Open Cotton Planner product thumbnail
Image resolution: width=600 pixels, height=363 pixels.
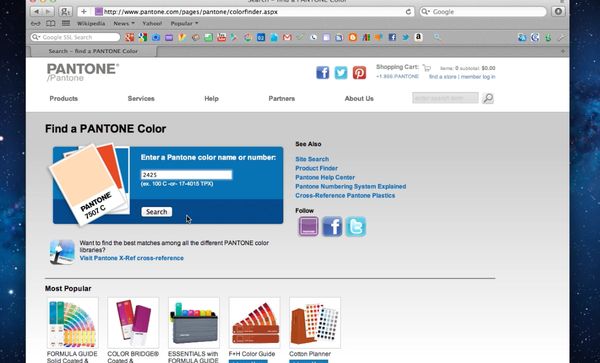pyautogui.click(x=315, y=323)
